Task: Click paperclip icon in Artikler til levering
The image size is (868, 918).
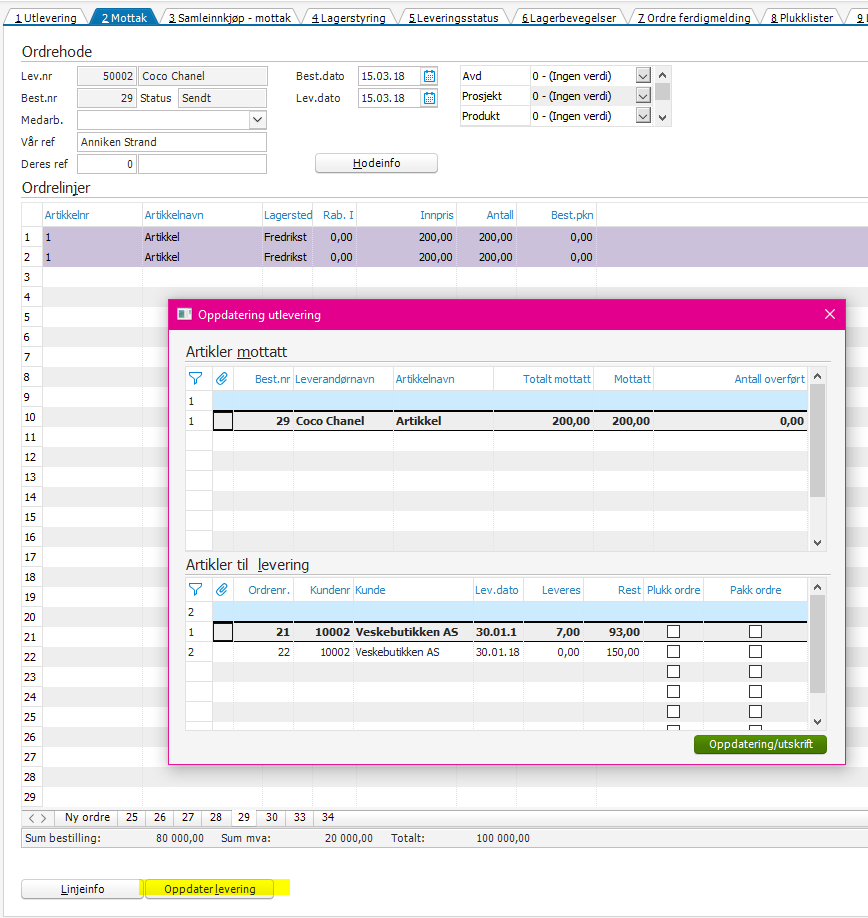Action: 222,590
